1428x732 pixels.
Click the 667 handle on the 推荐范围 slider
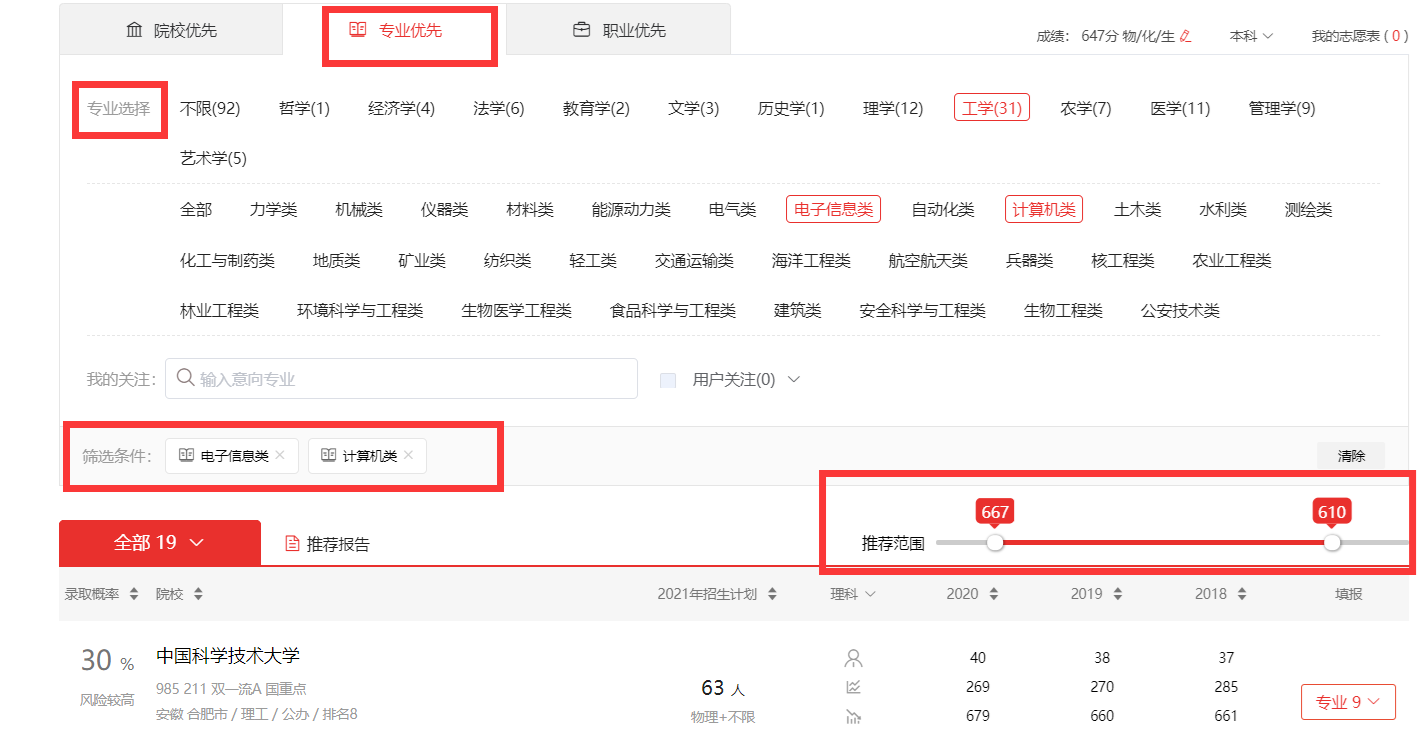point(996,543)
